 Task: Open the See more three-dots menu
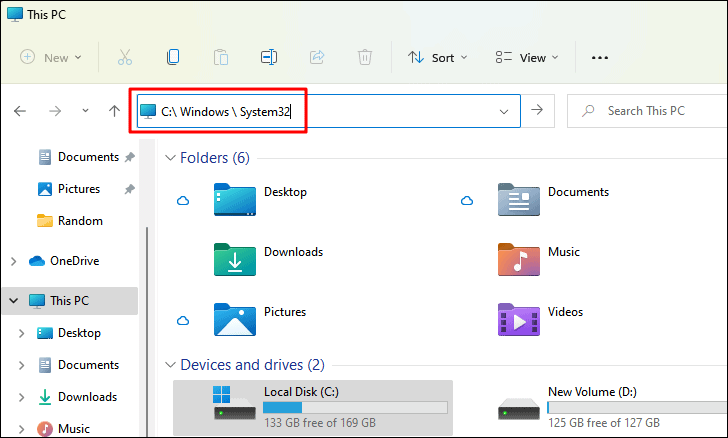[x=600, y=58]
